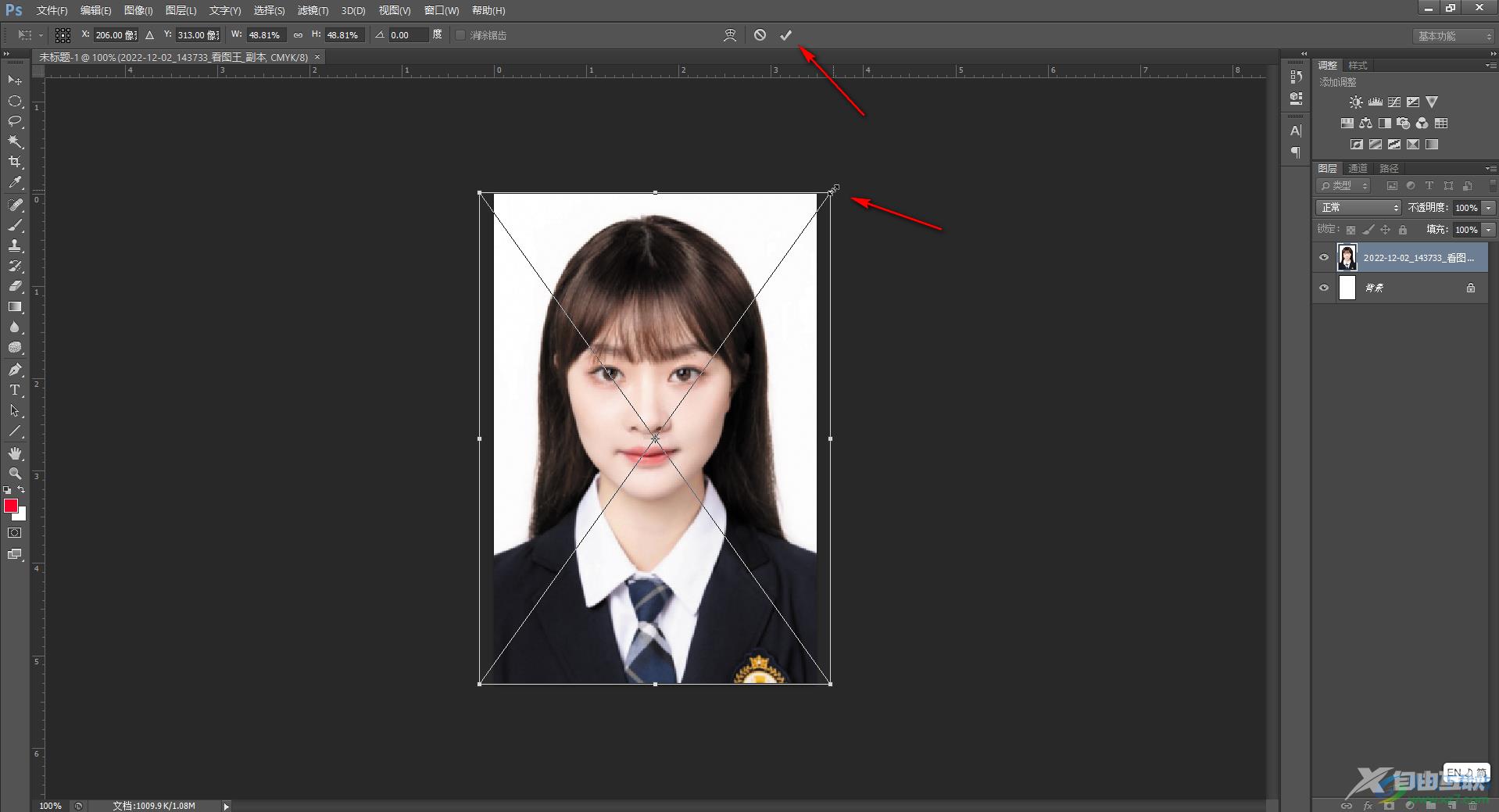Toggle lock transparent pixels
This screenshot has width=1499, height=812.
coord(1351,230)
